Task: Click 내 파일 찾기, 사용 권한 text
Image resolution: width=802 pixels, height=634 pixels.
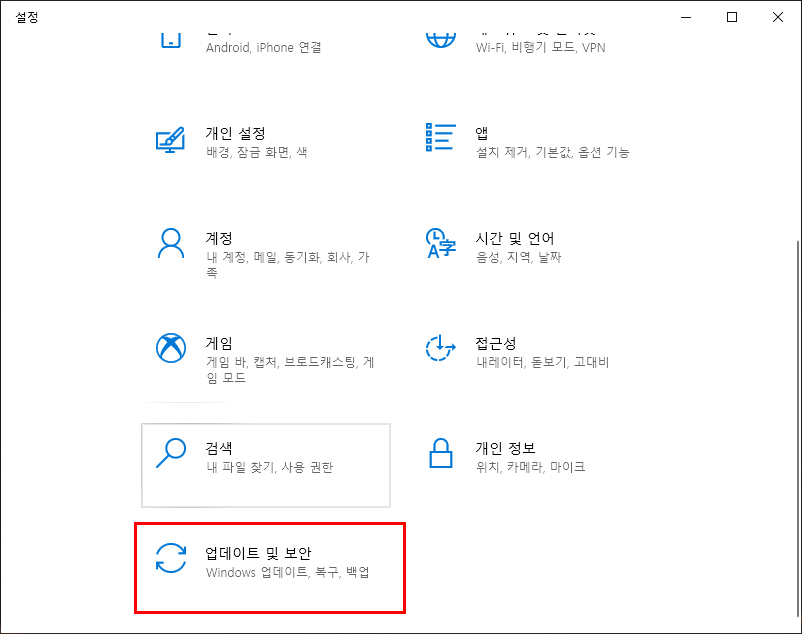Action: pyautogui.click(x=270, y=467)
